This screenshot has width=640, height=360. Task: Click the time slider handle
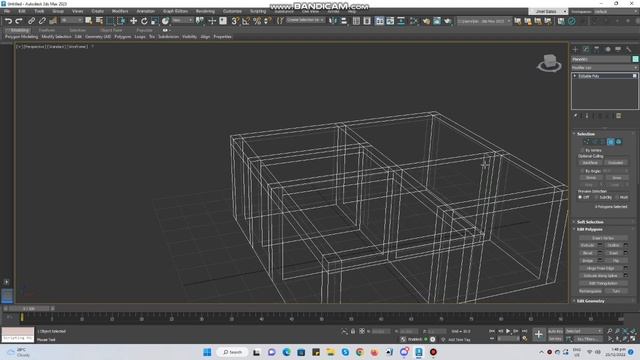point(29,309)
